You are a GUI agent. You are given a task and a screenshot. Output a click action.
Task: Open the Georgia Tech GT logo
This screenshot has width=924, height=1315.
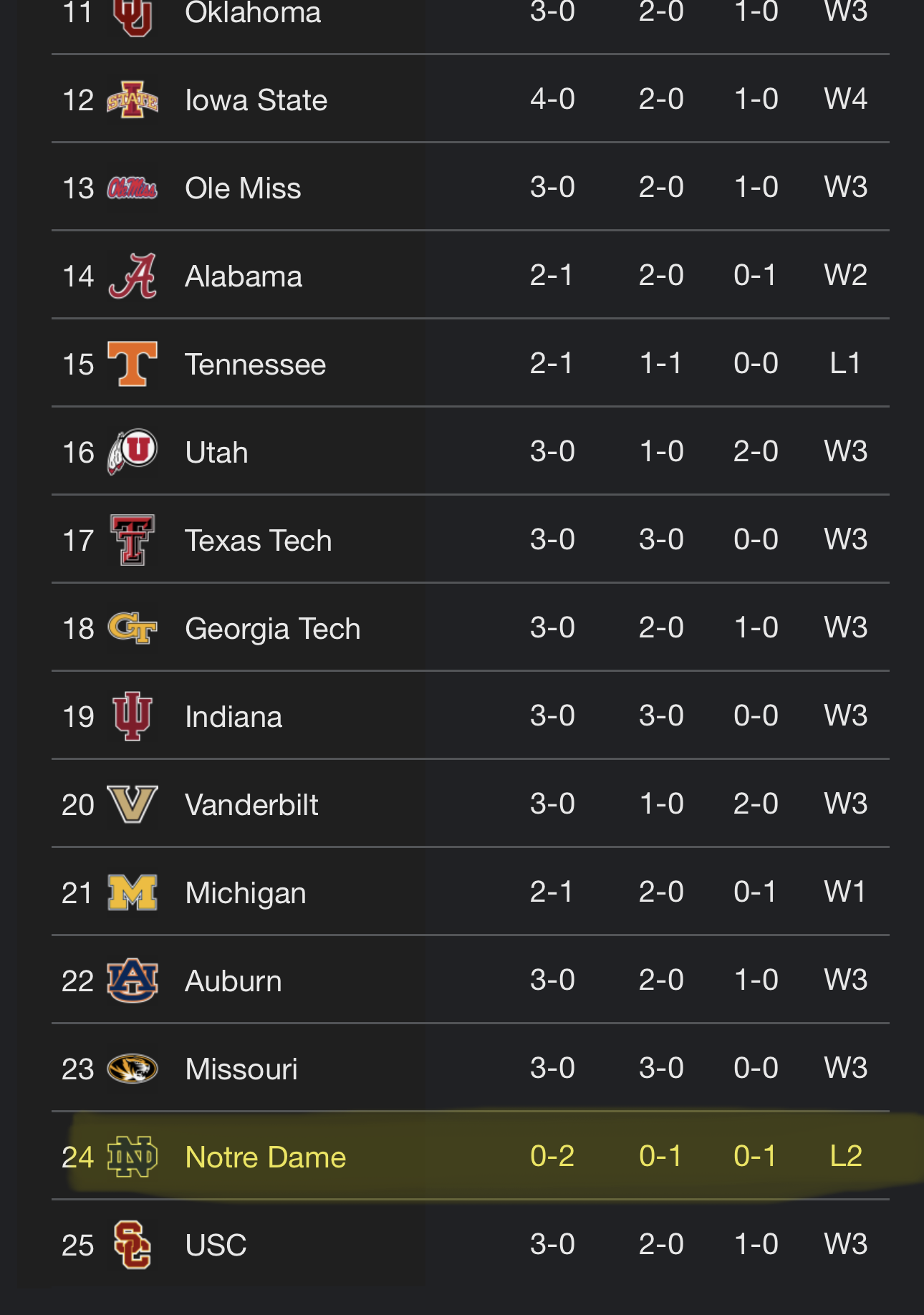133,628
